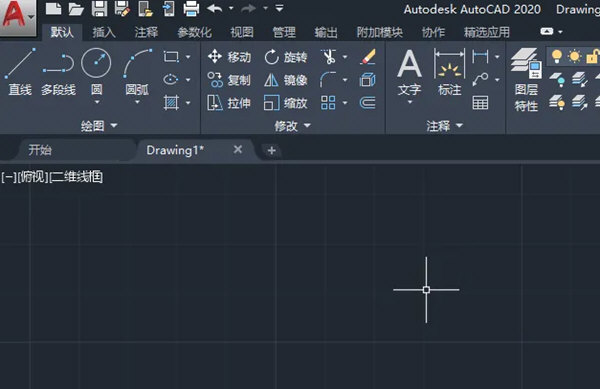
Task: Click the Plot printer icon
Action: (x=191, y=8)
